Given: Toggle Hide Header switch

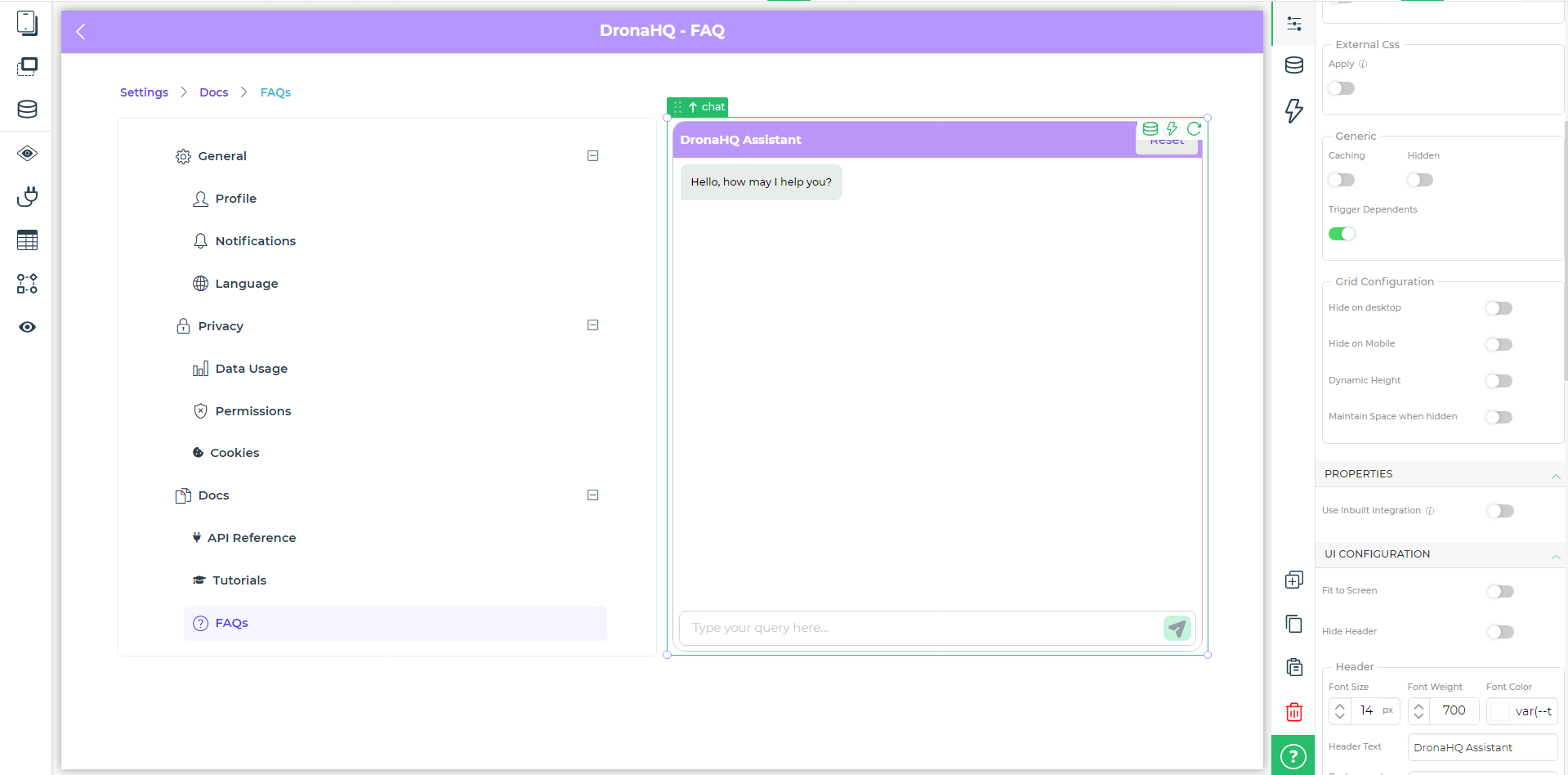Looking at the screenshot, I should point(1501,632).
